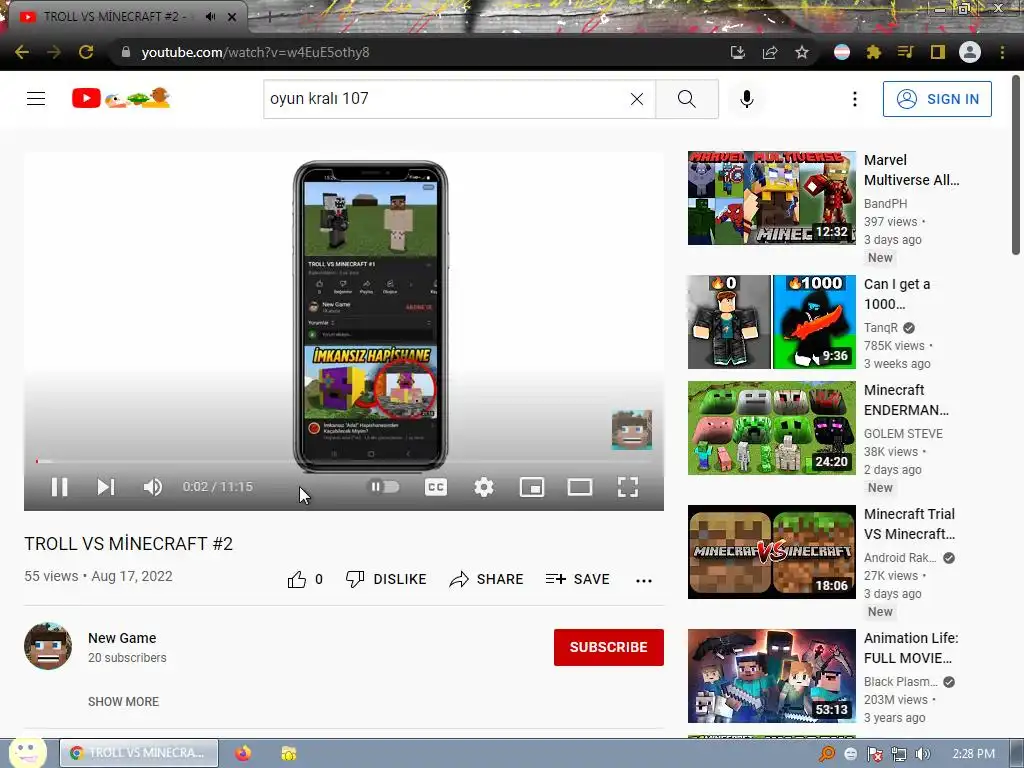Bookmark this page with star
The image size is (1024, 768).
pyautogui.click(x=802, y=52)
